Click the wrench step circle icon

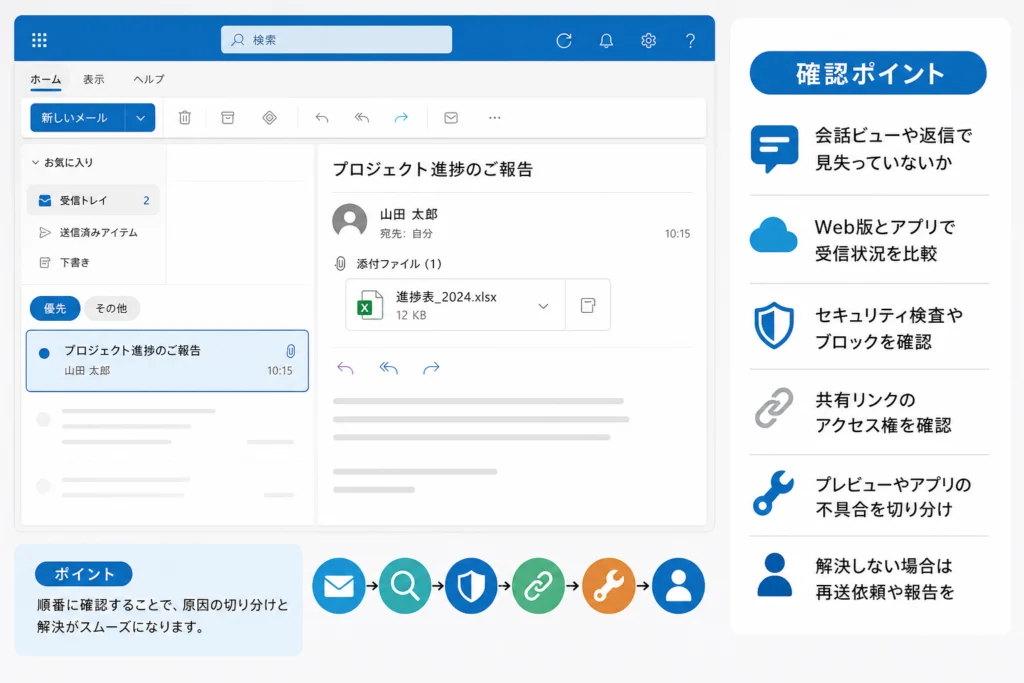tap(609, 586)
